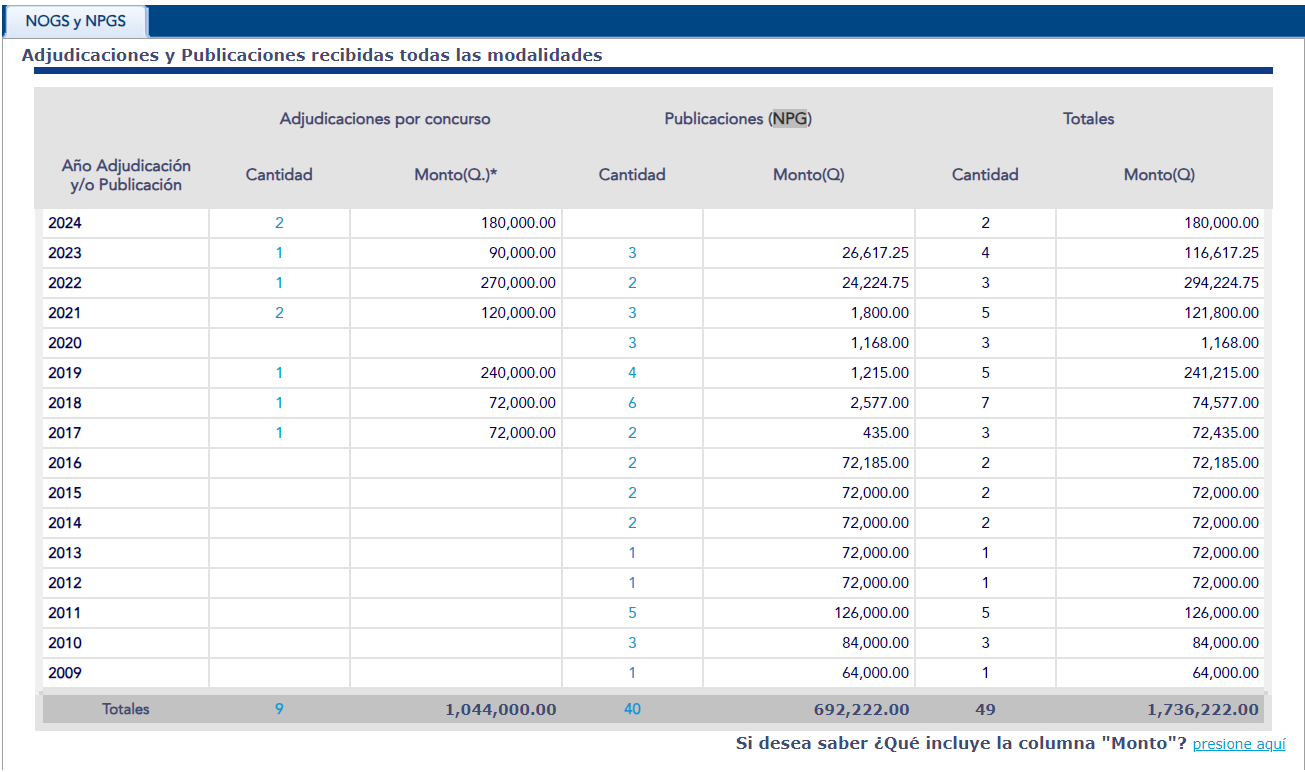Open 2013 publicaciones quantity link 1
Image resolution: width=1305 pixels, height=772 pixels.
tap(632, 553)
